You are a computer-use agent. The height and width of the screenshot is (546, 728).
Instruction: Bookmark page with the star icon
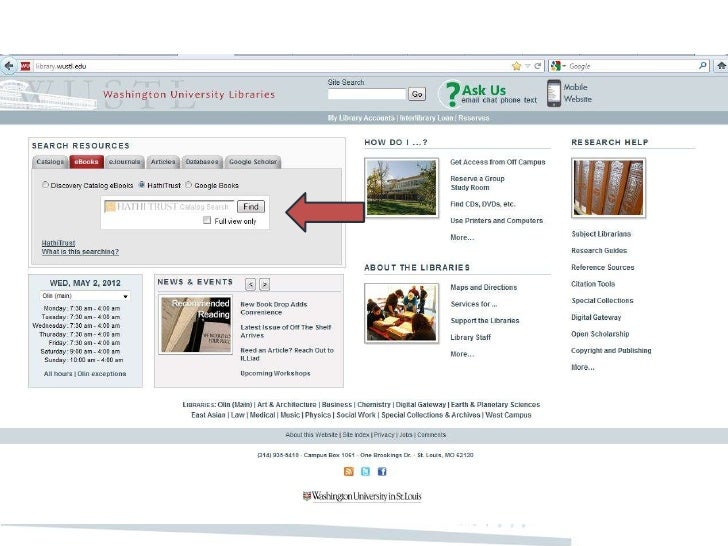pyautogui.click(x=516, y=66)
